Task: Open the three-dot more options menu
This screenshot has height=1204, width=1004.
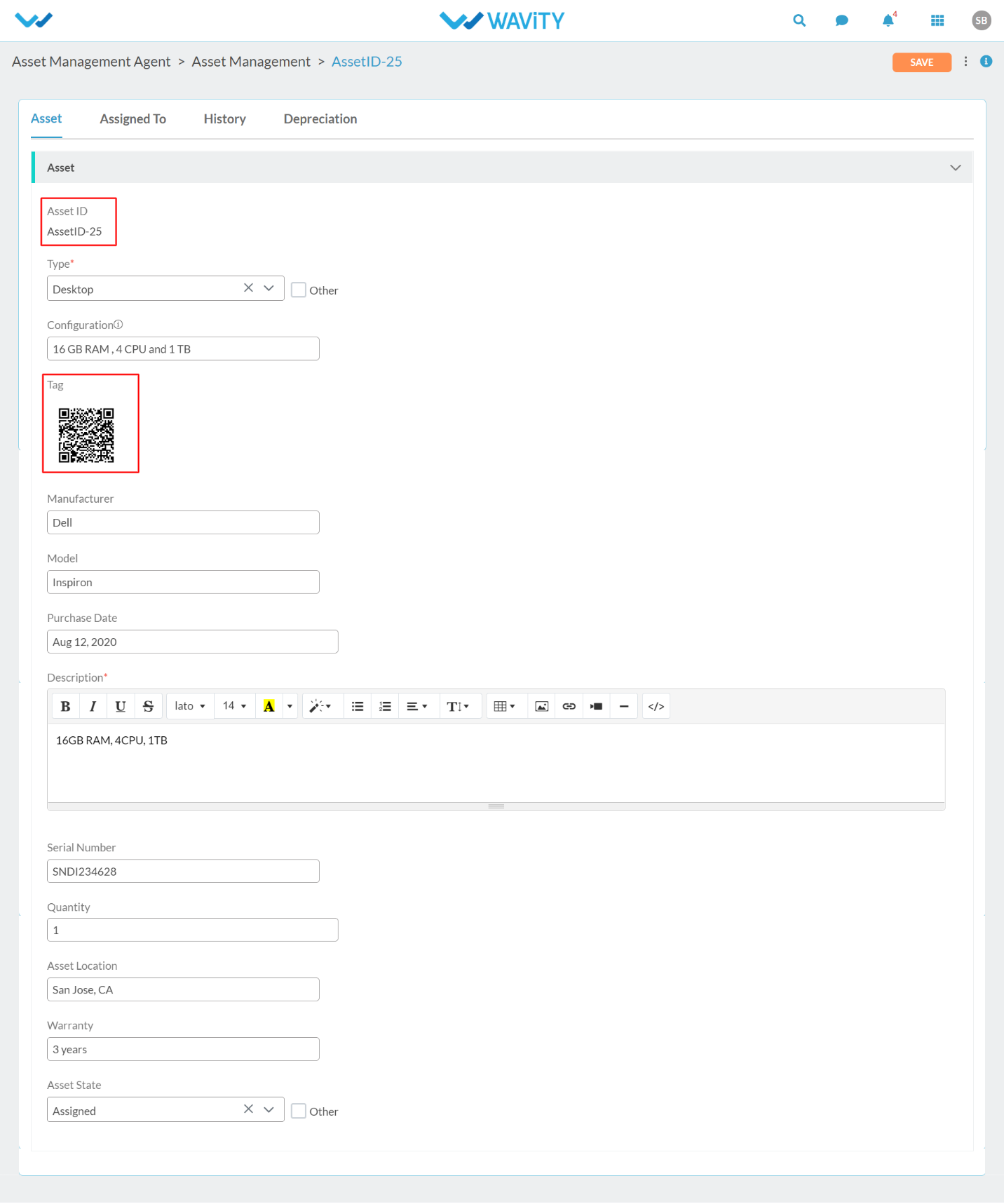Action: pos(965,62)
